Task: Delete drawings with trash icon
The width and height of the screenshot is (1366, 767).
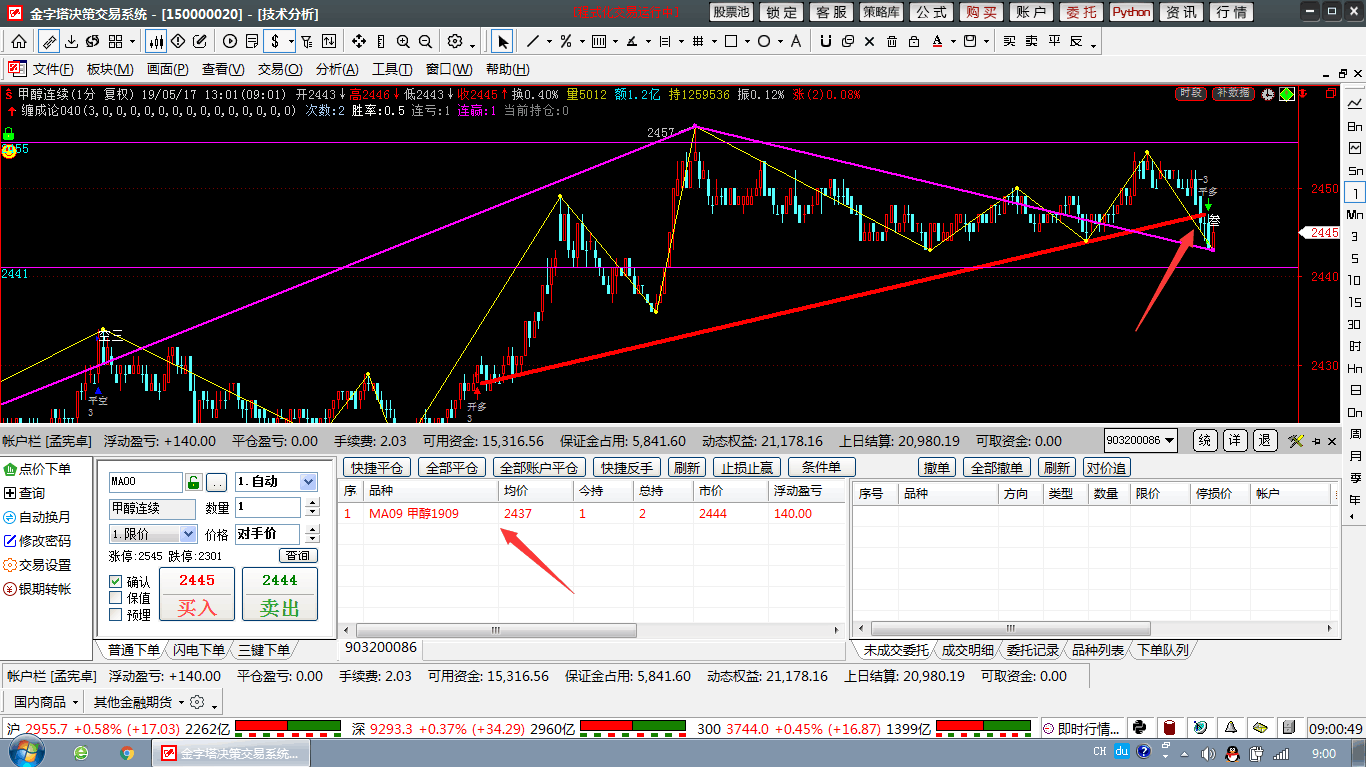Action: pos(892,42)
